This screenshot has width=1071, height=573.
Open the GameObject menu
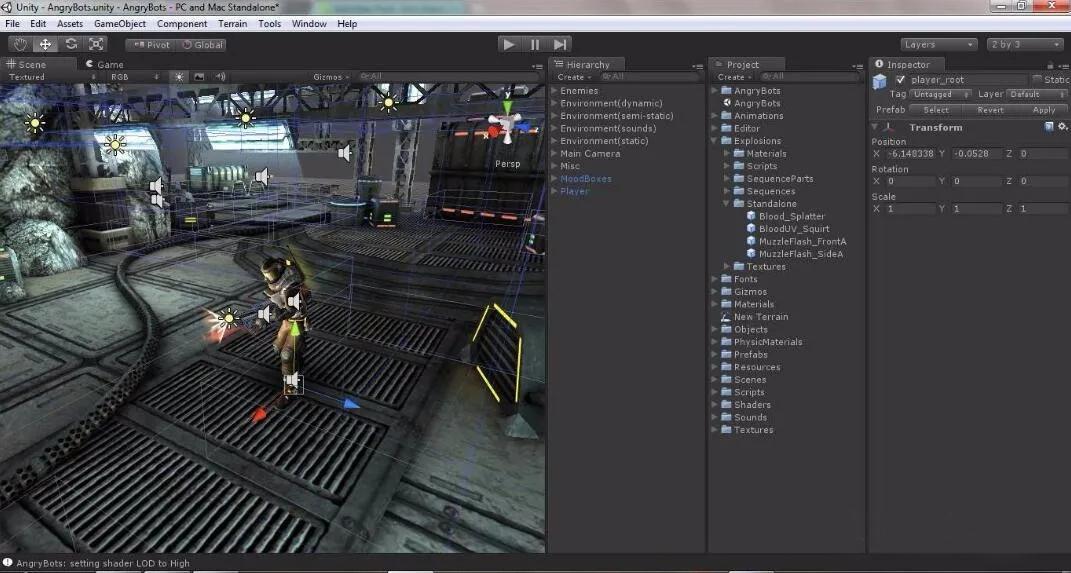point(119,23)
